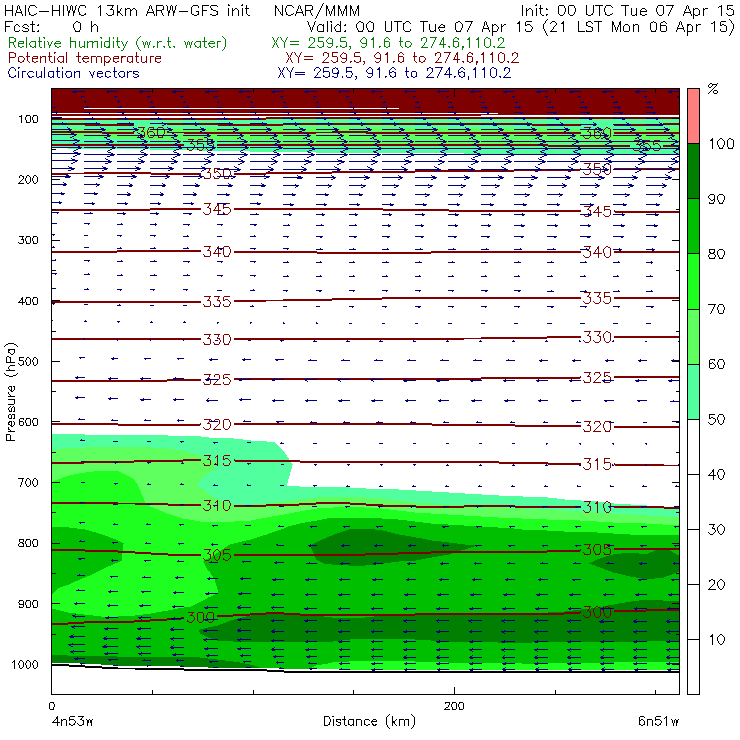Viewport: 740px width, 740px height.
Task: Click the '%' unit label above the colorbar
Action: (x=713, y=88)
